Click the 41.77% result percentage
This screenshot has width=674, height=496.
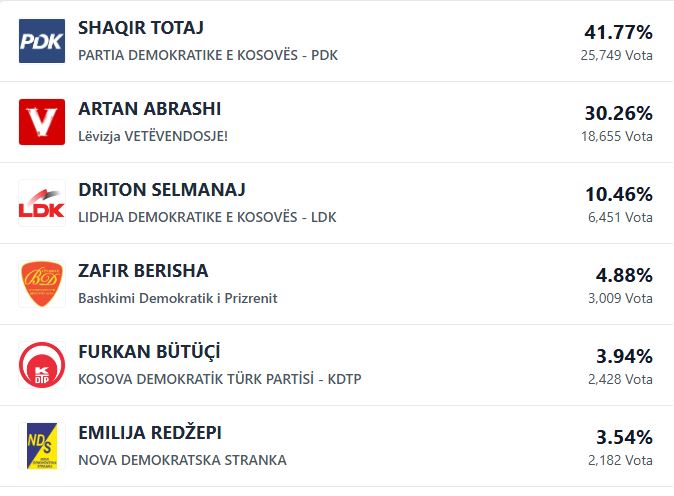618,32
